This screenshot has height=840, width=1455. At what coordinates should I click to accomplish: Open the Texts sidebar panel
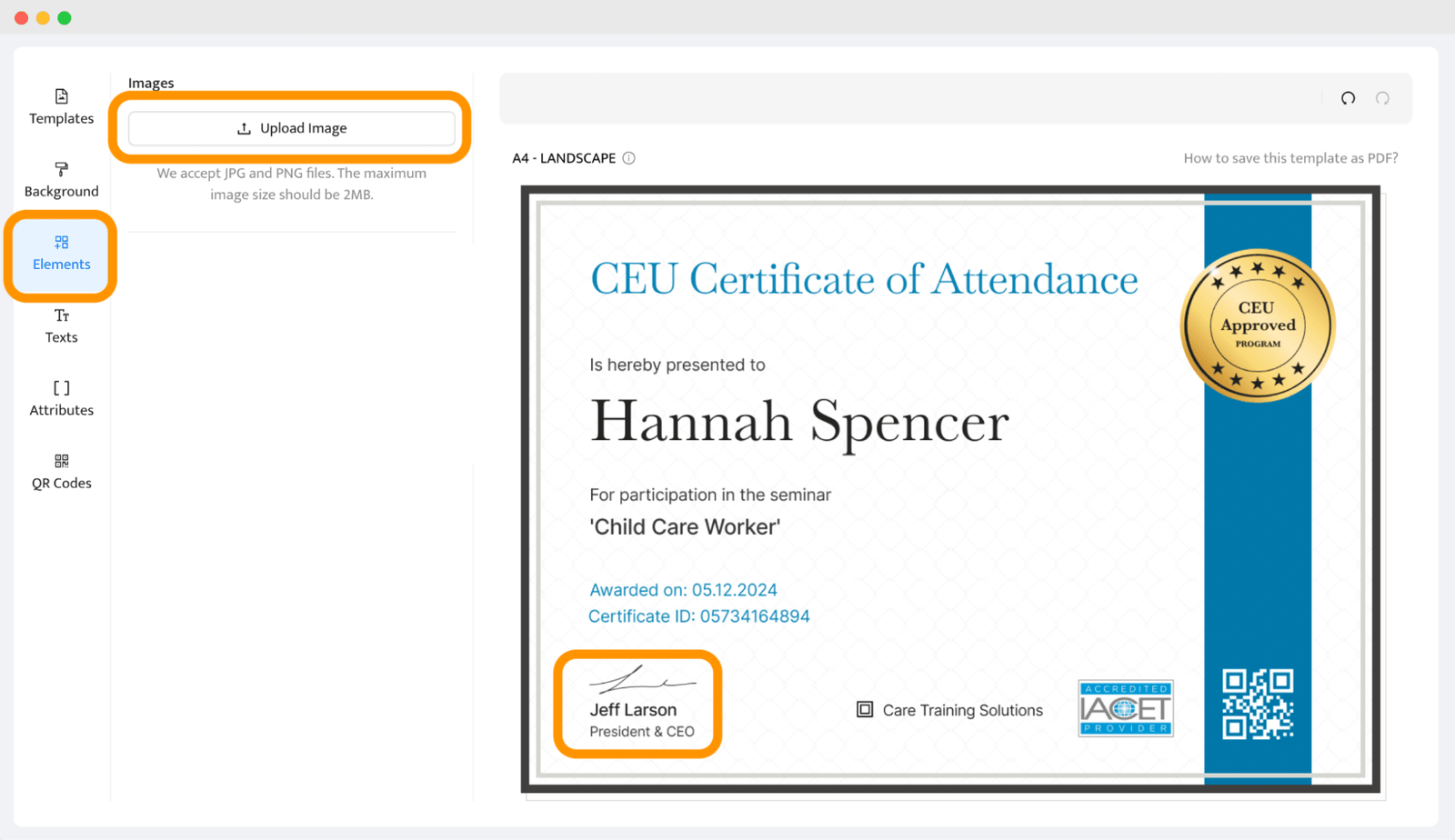click(x=61, y=325)
